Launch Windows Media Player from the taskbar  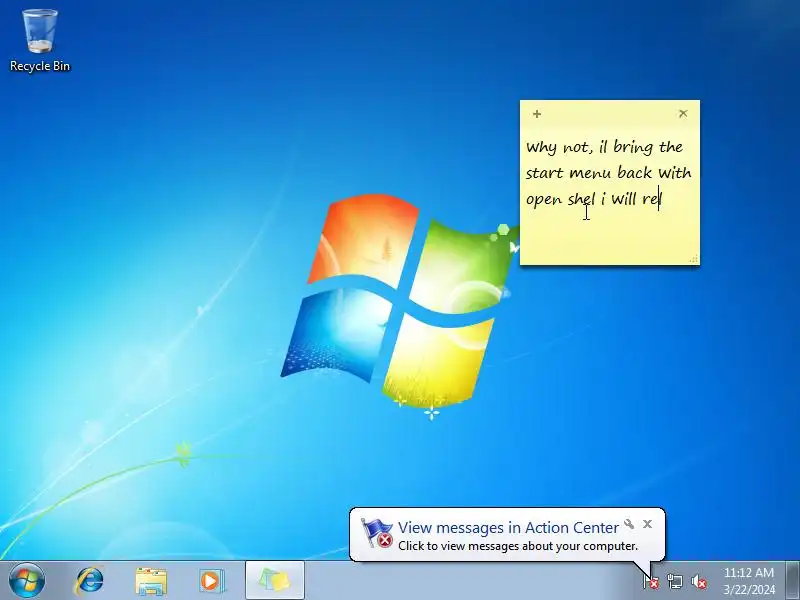pyautogui.click(x=211, y=581)
